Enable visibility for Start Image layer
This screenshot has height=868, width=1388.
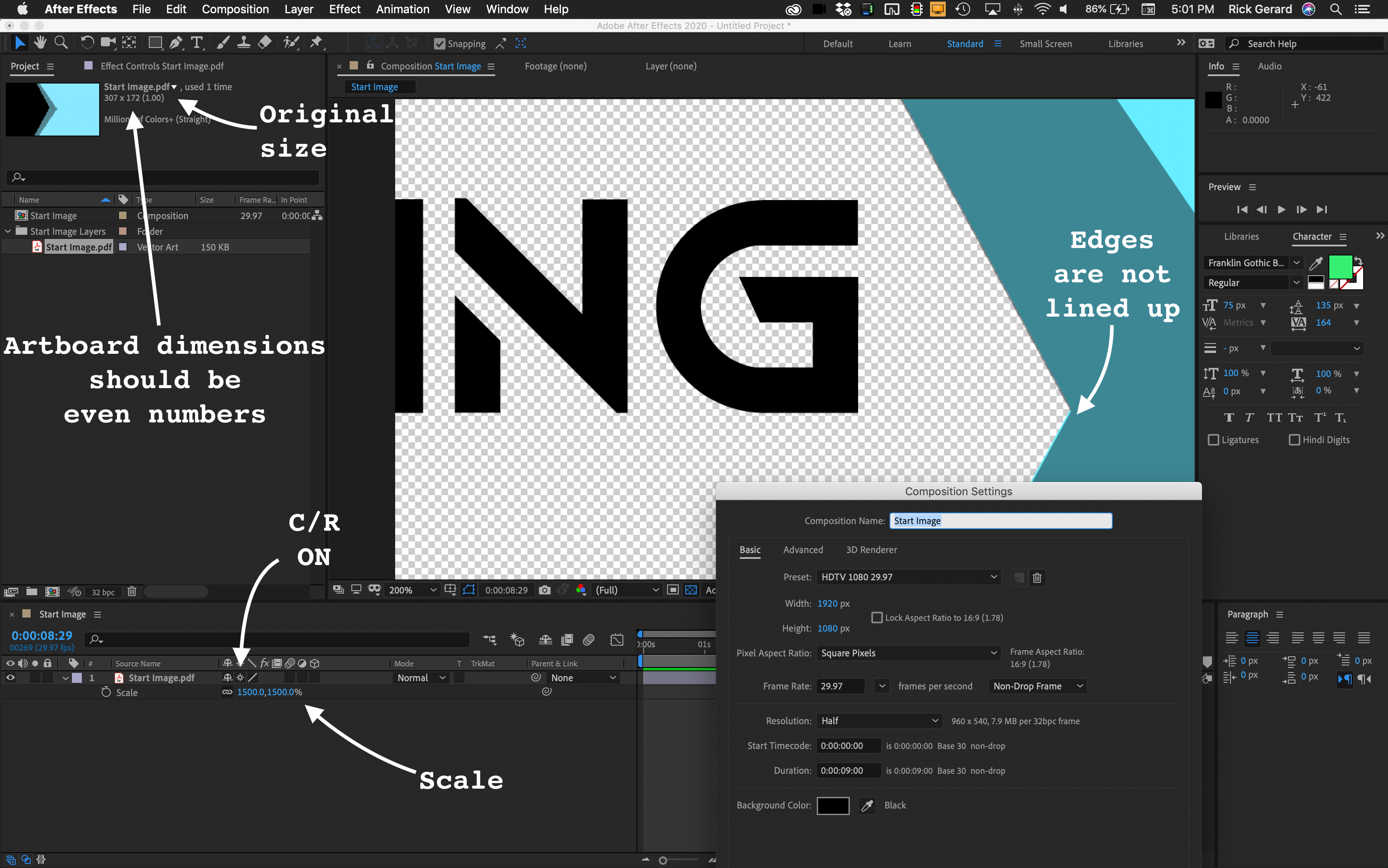tap(9, 677)
